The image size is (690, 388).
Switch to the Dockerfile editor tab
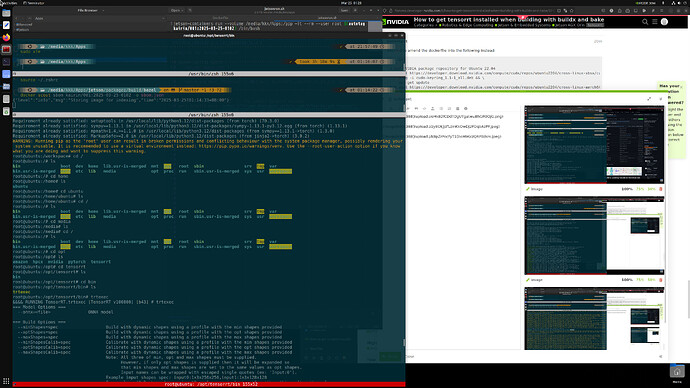(x=220, y=18)
